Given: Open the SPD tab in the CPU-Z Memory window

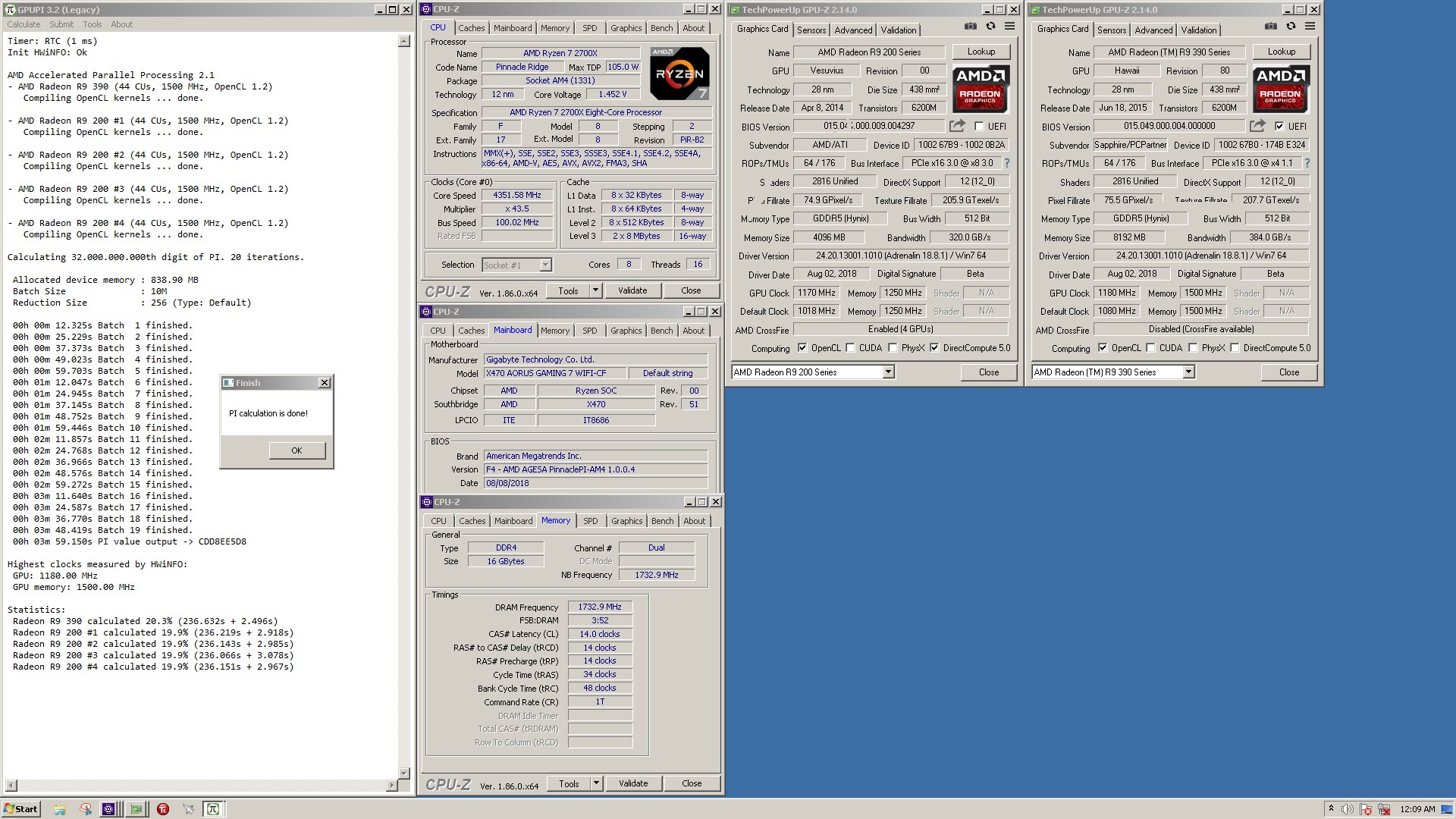Looking at the screenshot, I should [x=591, y=521].
